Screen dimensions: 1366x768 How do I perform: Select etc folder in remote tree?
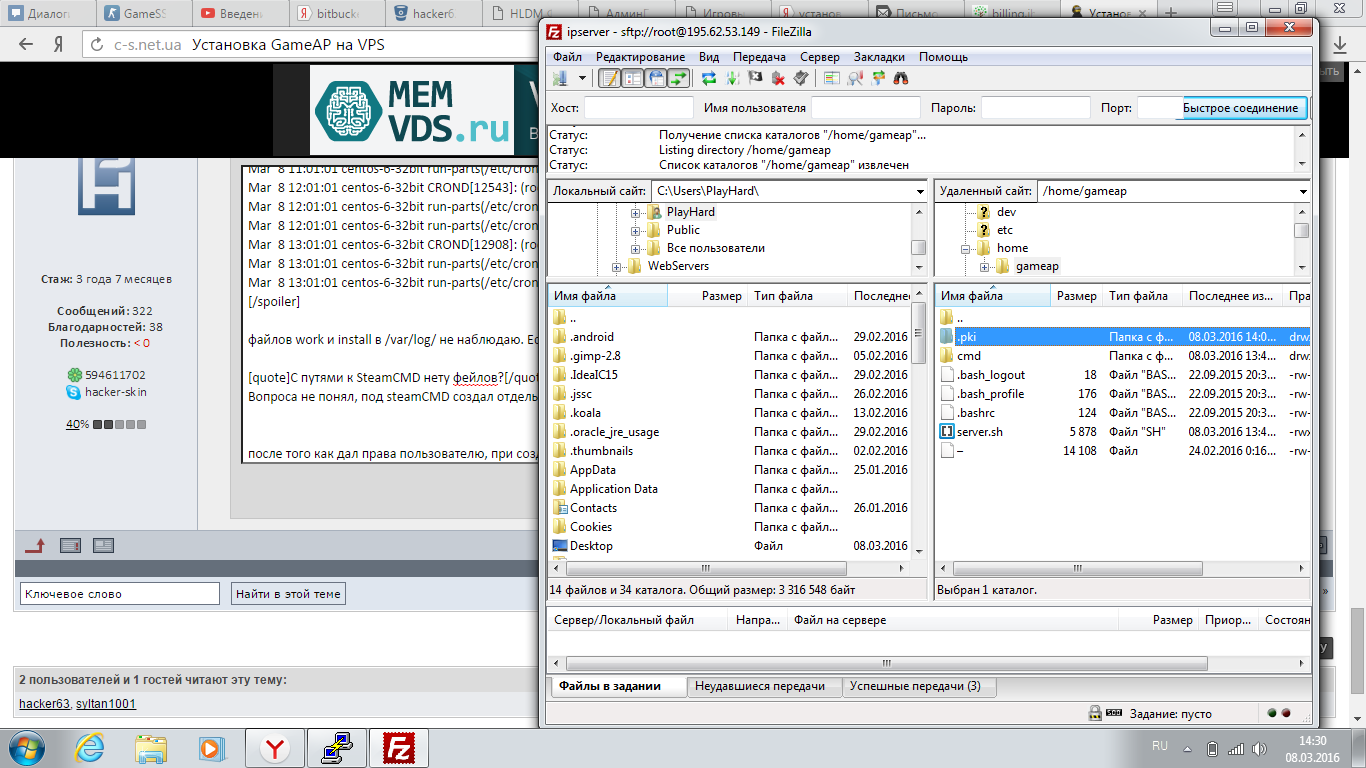(x=1005, y=230)
